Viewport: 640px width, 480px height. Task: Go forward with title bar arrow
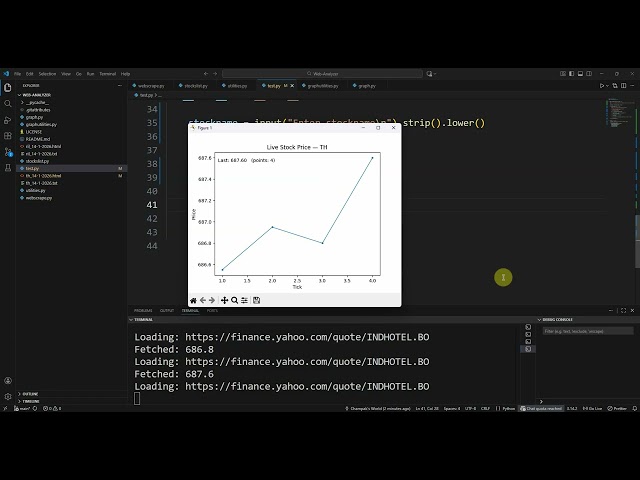coord(215,74)
